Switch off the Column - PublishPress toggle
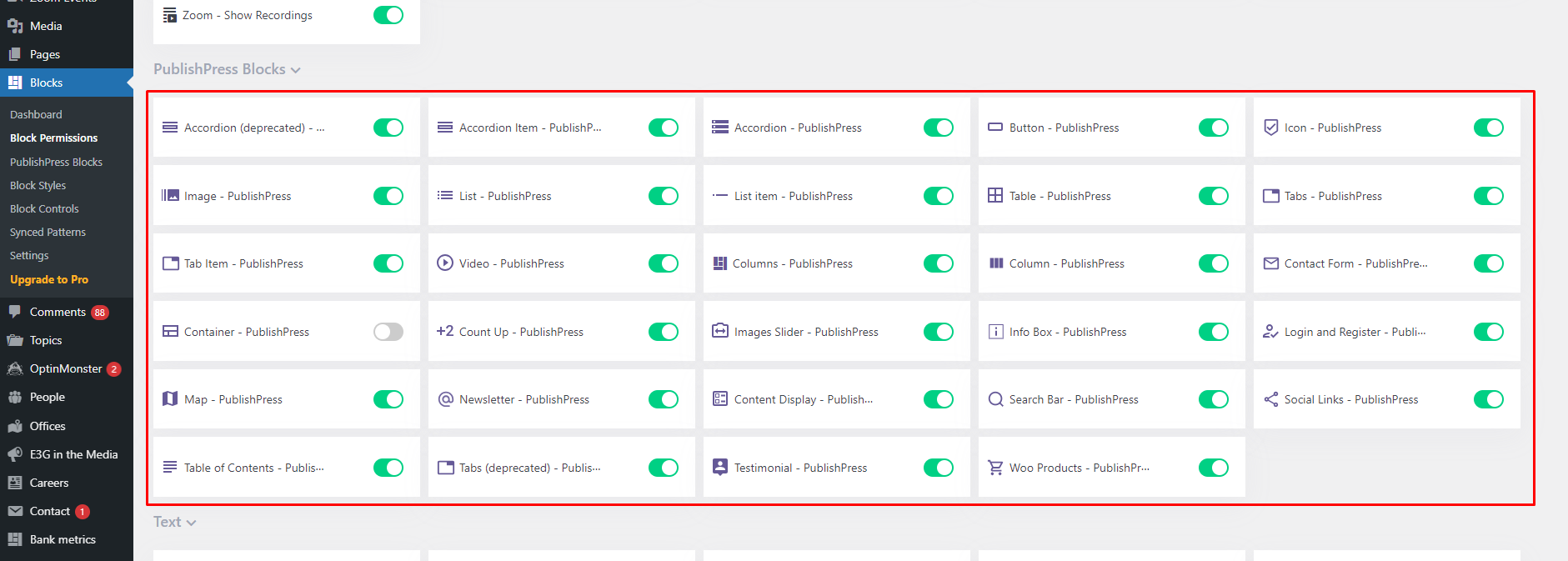The height and width of the screenshot is (561, 1568). click(x=1214, y=263)
